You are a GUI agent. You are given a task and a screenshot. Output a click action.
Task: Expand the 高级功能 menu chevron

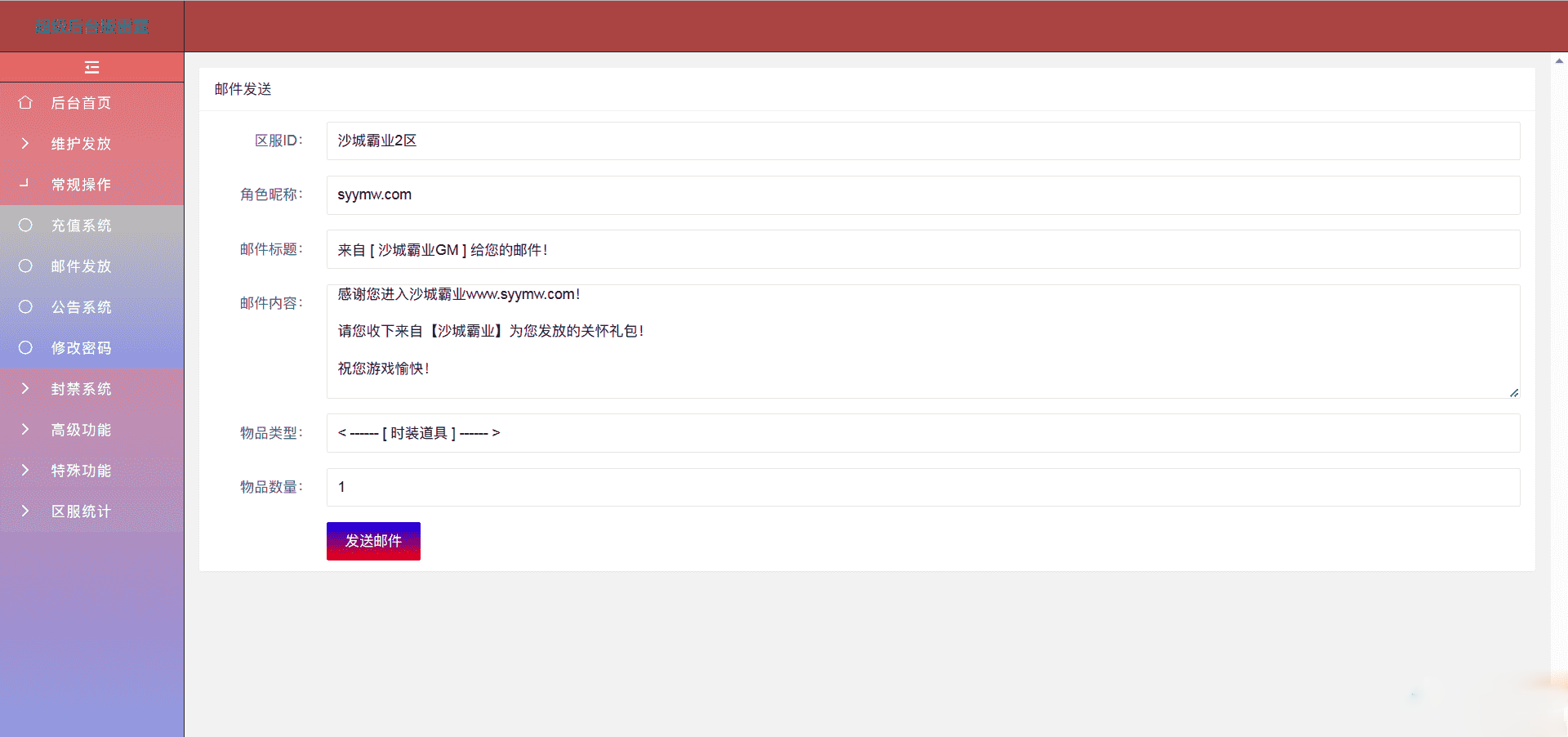point(25,429)
